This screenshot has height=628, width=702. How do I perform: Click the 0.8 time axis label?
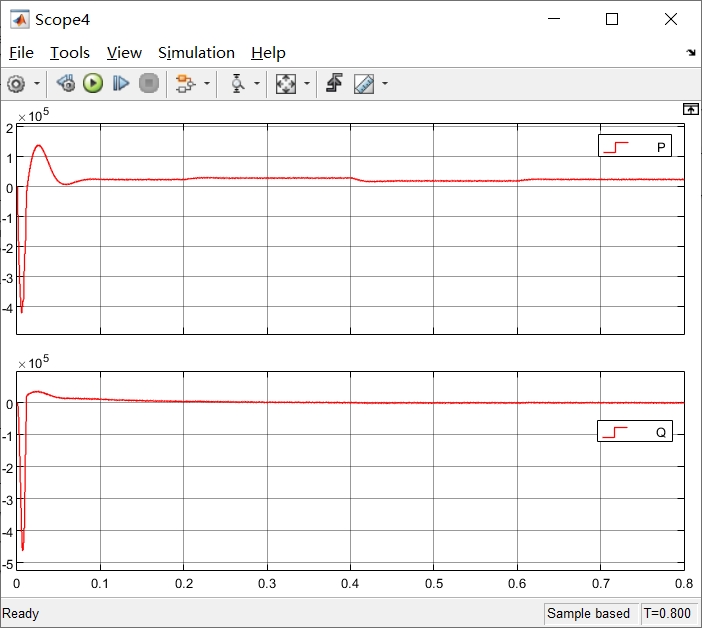pyautogui.click(x=684, y=584)
